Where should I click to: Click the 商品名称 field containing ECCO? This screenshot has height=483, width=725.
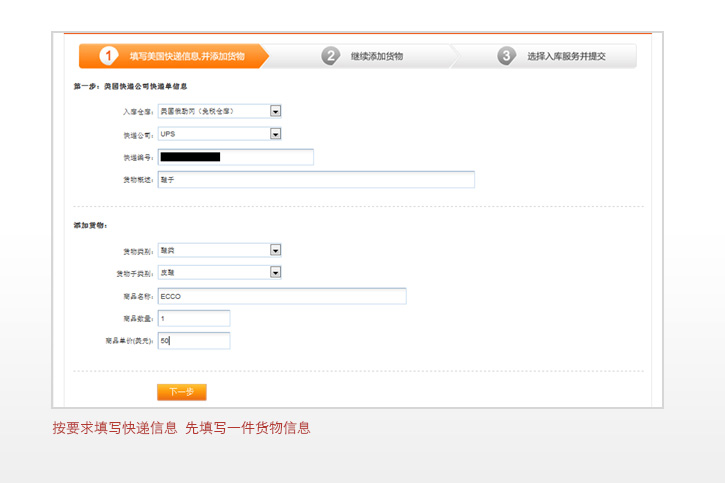point(281,296)
